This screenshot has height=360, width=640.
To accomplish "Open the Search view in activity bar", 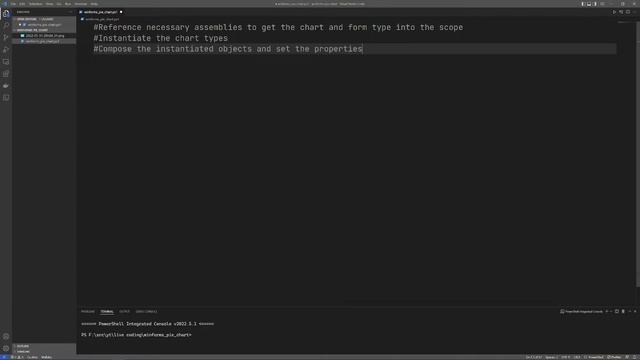I will pos(6,25).
